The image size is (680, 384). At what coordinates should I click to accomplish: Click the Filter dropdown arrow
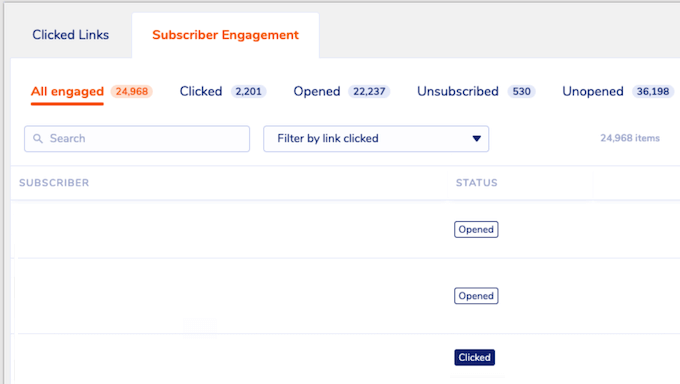point(477,139)
